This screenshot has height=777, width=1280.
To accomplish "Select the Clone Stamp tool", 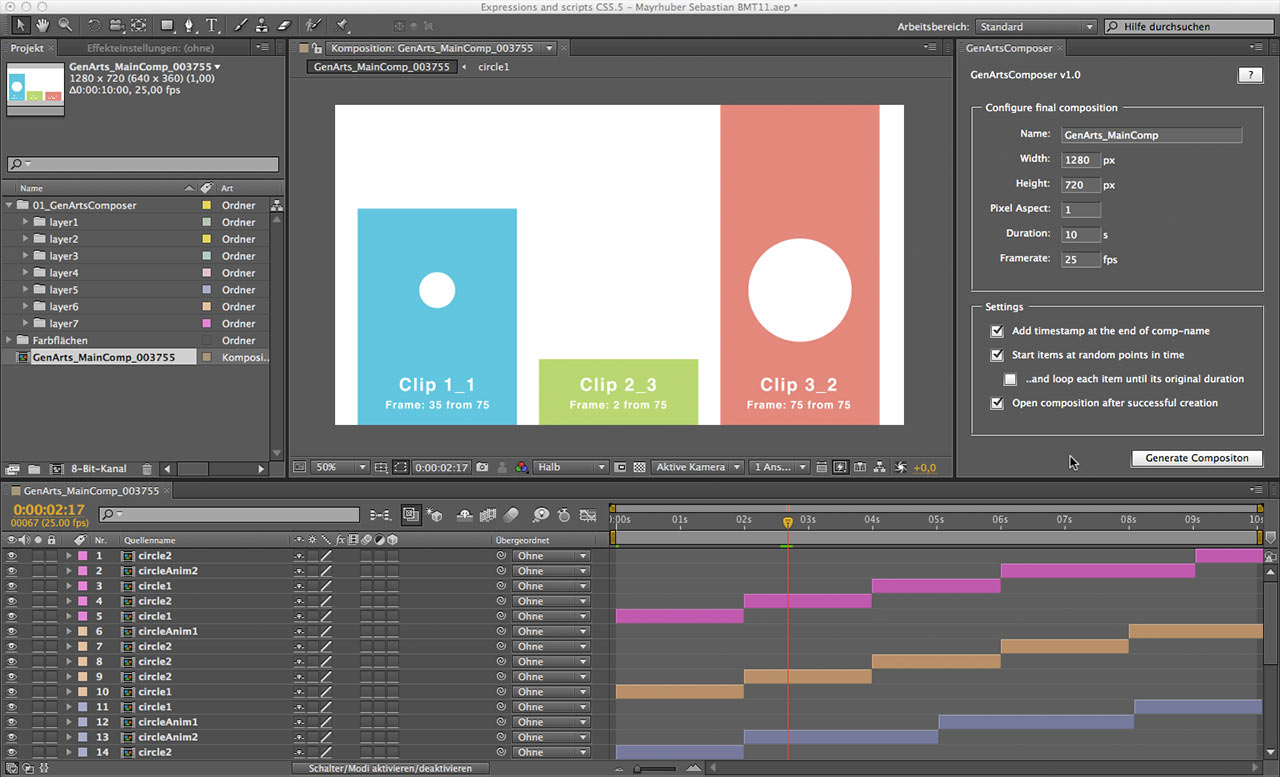I will [261, 25].
